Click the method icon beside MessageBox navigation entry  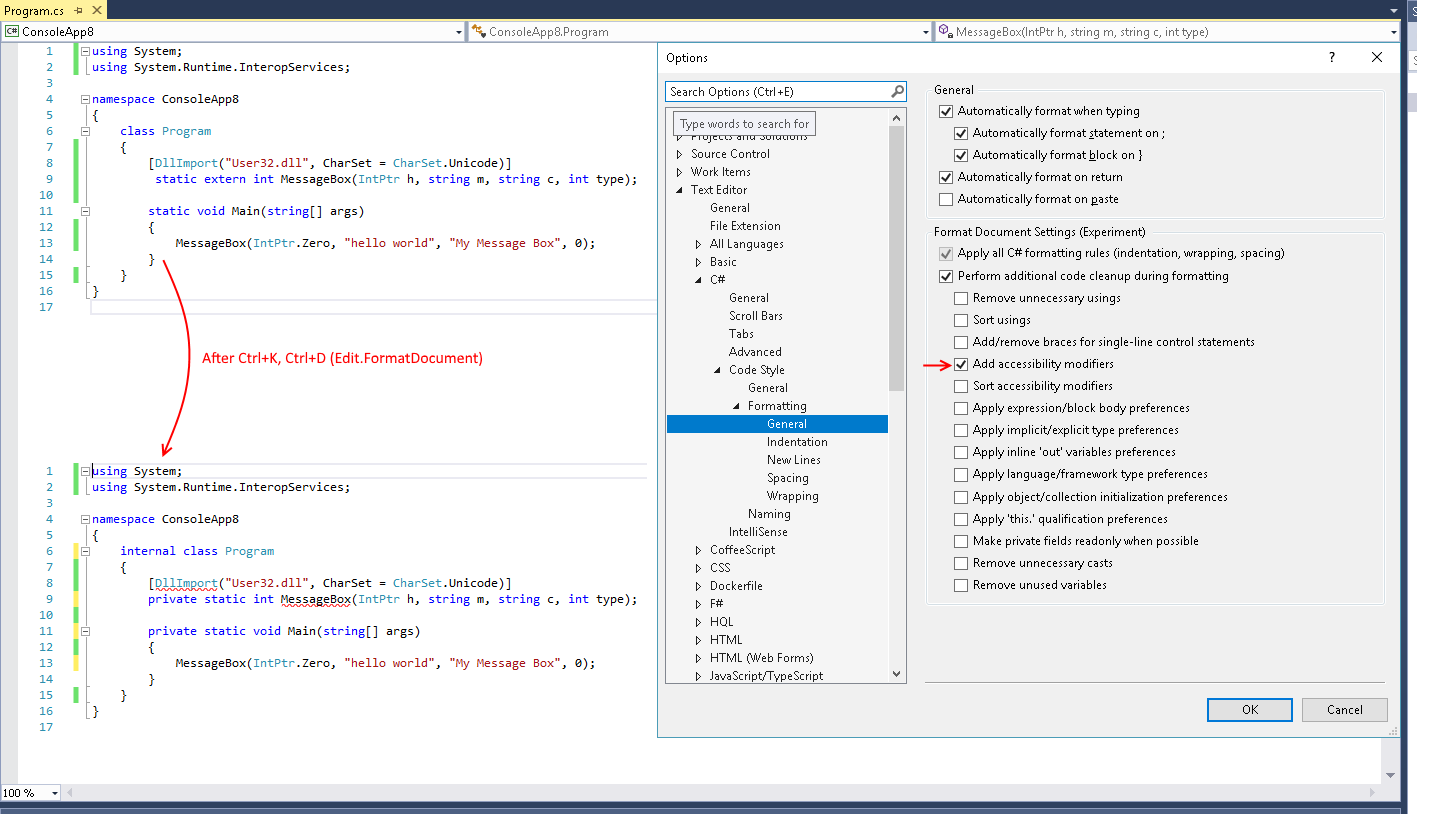click(941, 31)
